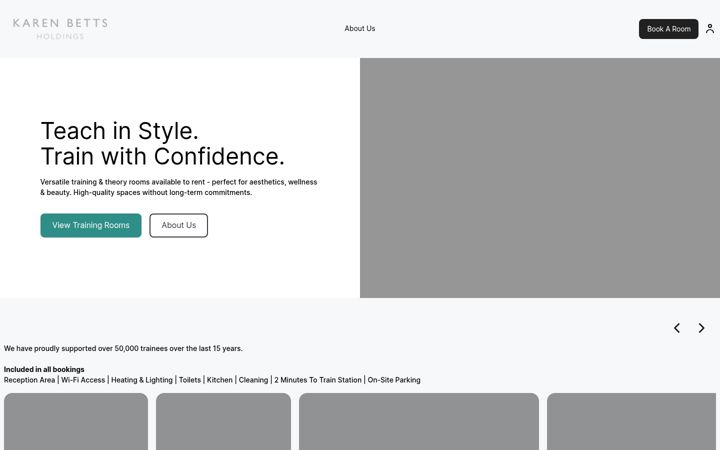Click the 50,000 trainees supported text
Image resolution: width=720 pixels, height=450 pixels.
pyautogui.click(x=123, y=349)
